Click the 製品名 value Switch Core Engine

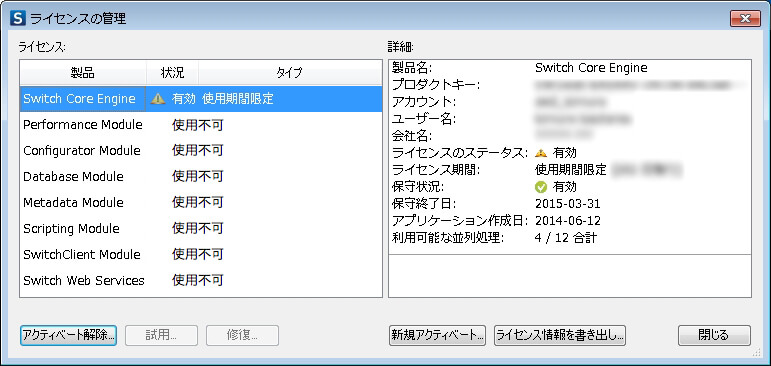591,68
